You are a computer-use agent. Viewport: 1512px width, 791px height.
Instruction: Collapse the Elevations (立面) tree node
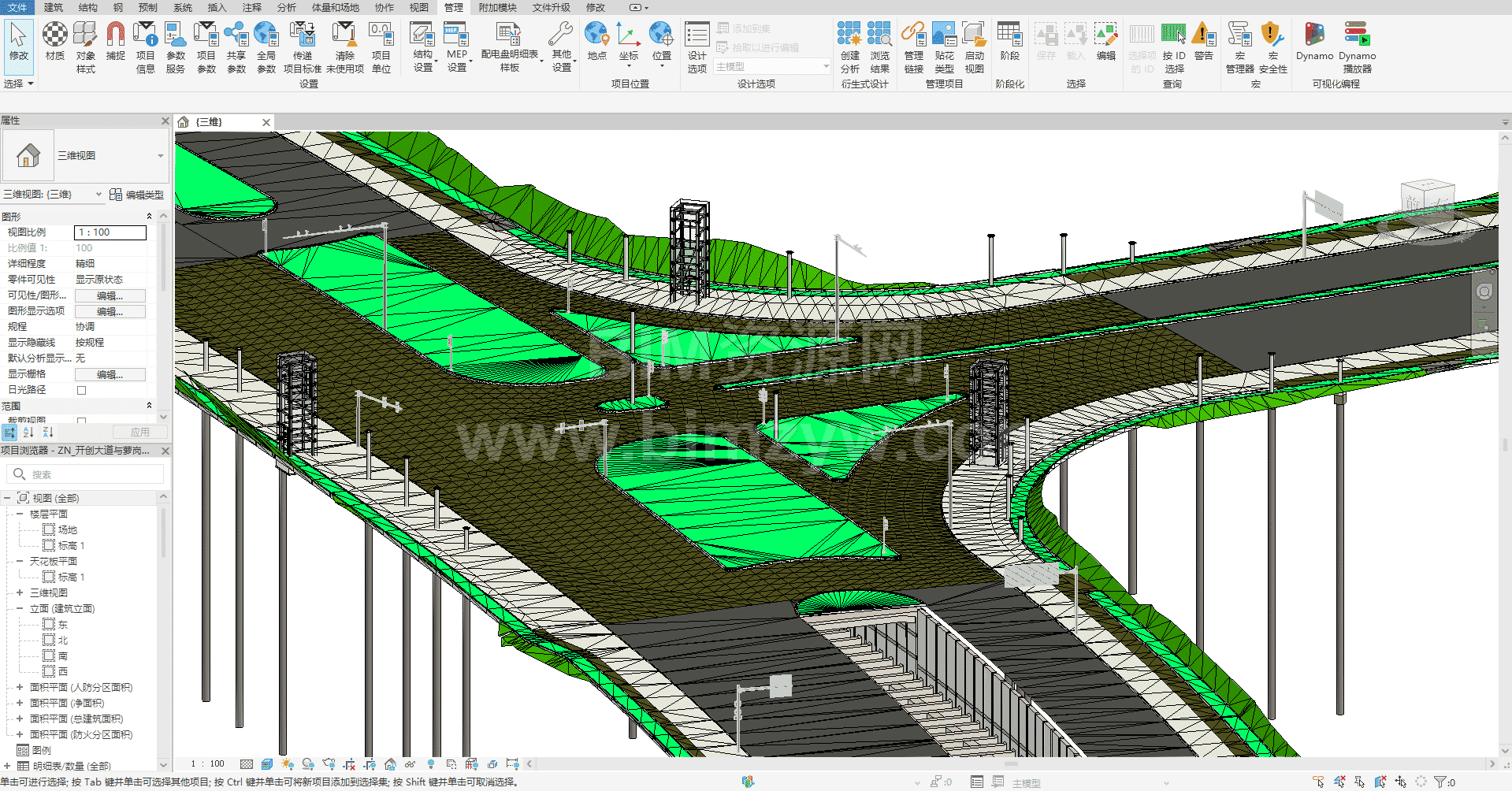pyautogui.click(x=20, y=608)
